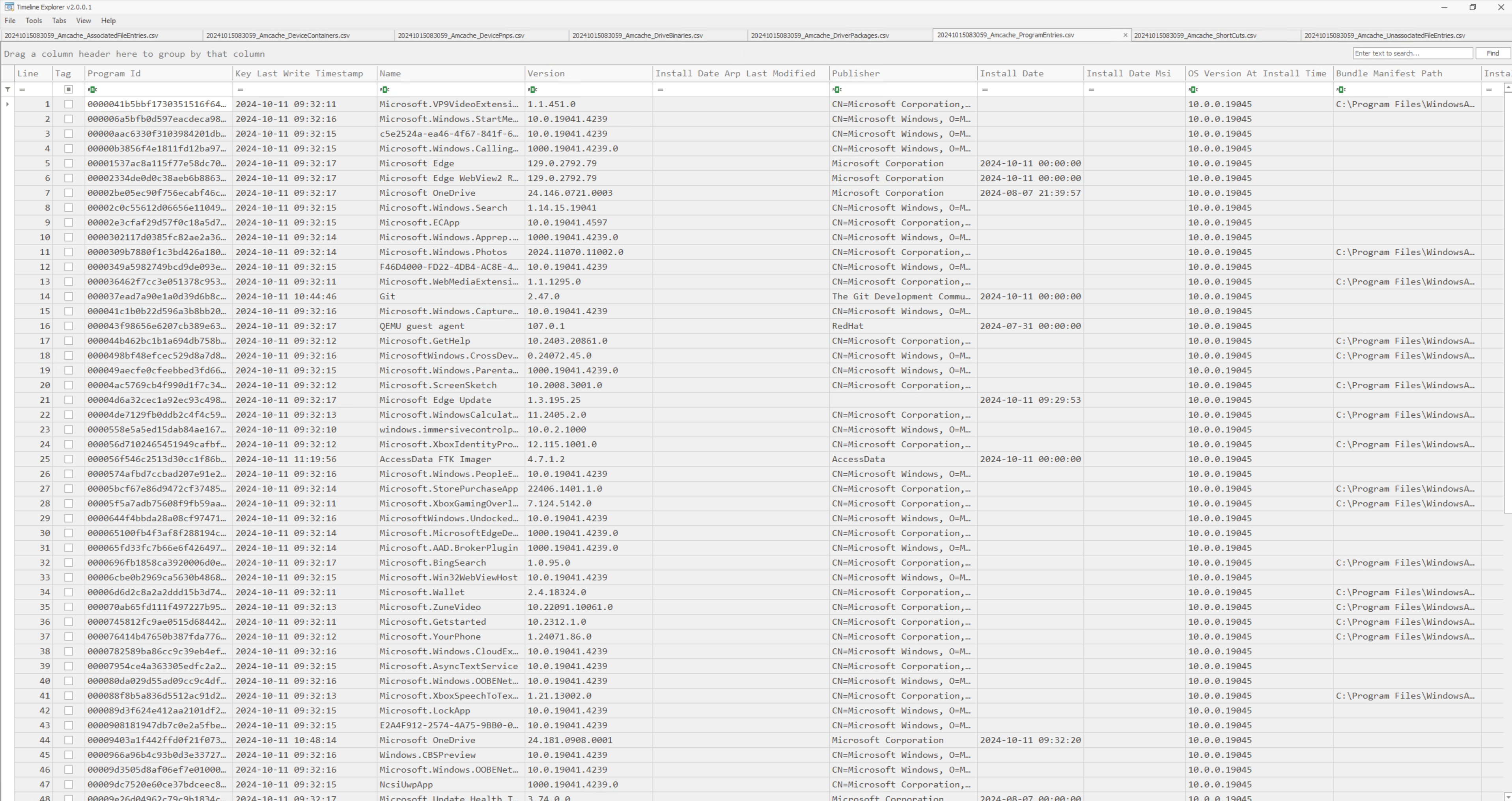The image size is (1512, 801).
Task: Select the 'RedHat' publisher cell
Action: (x=903, y=326)
